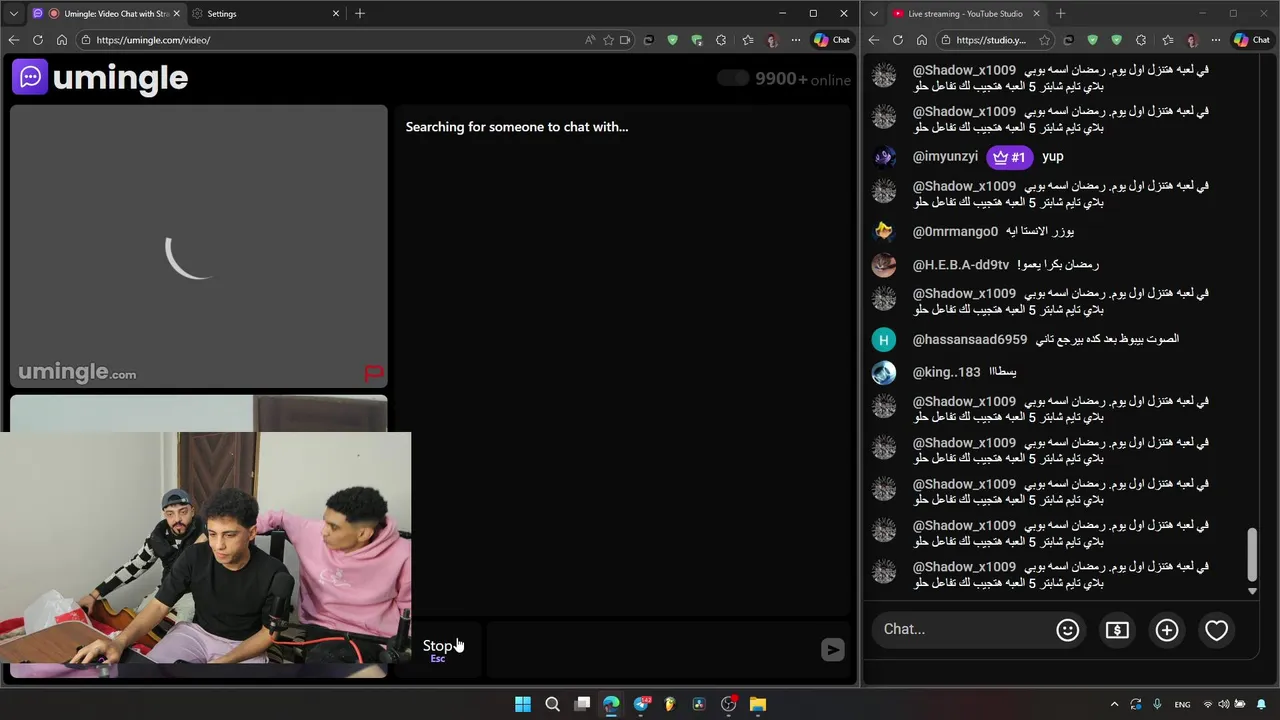This screenshot has height=720, width=1280.
Task: Open Task View on the taskbar
Action: pyautogui.click(x=582, y=704)
